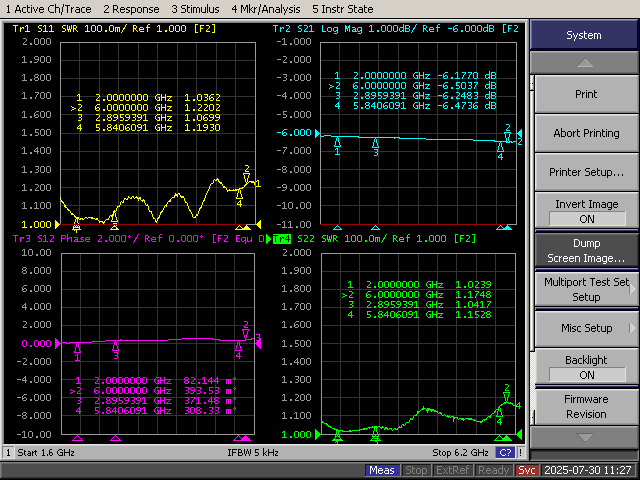Viewport: 640px width, 480px height.
Task: Click the Stop 6.2 GHz field
Action: point(460,453)
